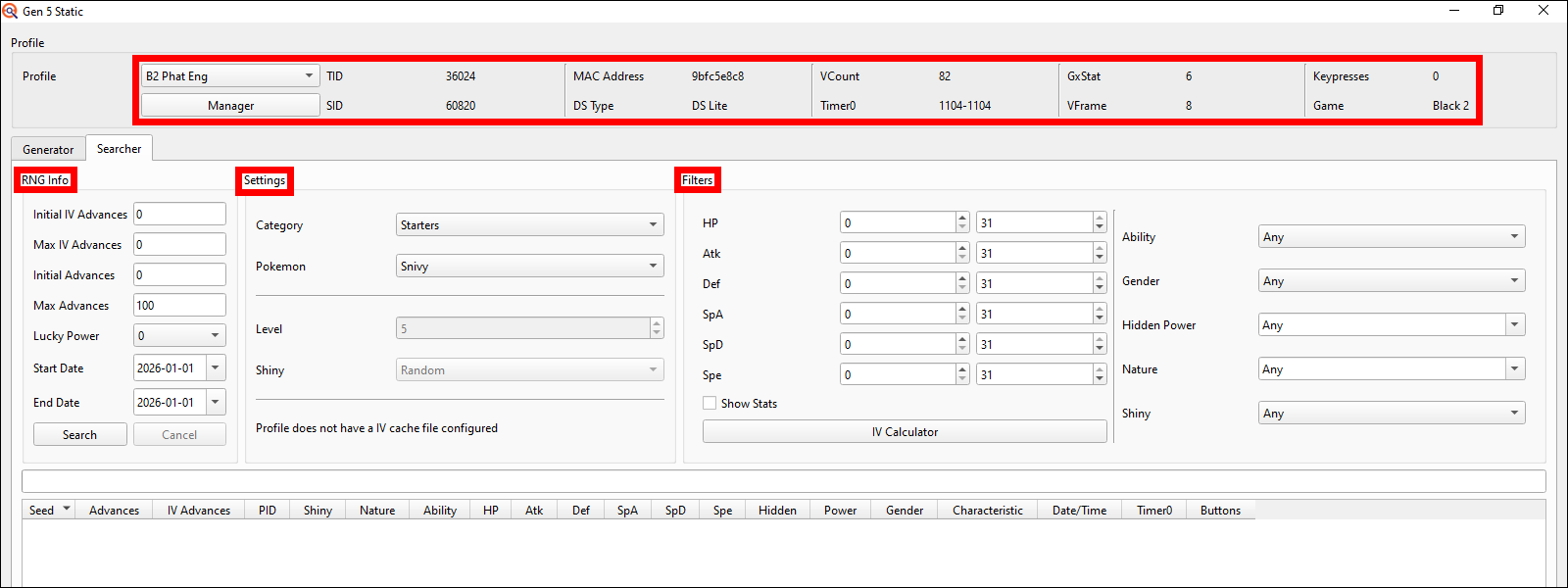Click the SpD minimum value field

pos(898,344)
